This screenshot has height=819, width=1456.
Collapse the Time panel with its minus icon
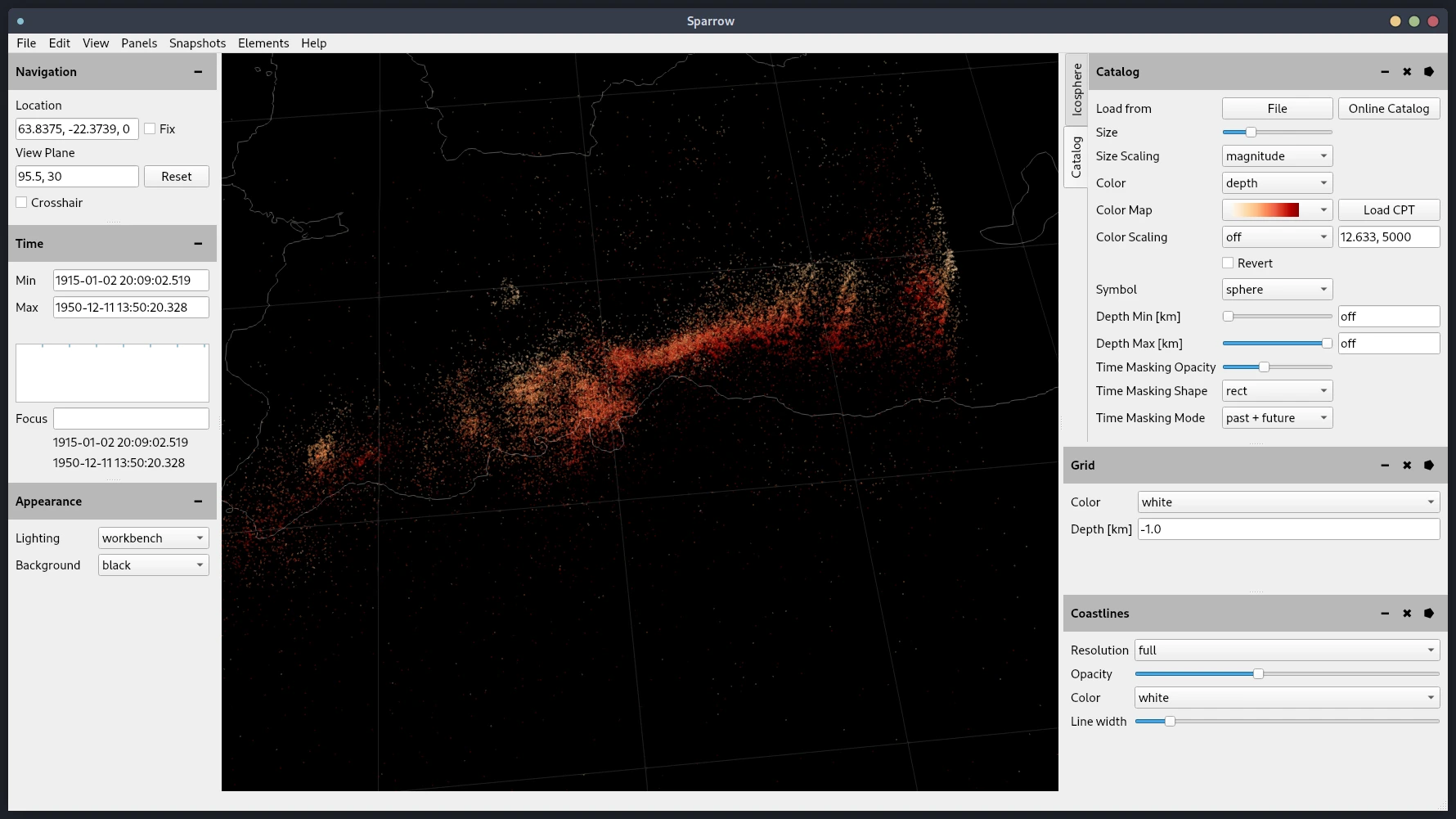(198, 244)
